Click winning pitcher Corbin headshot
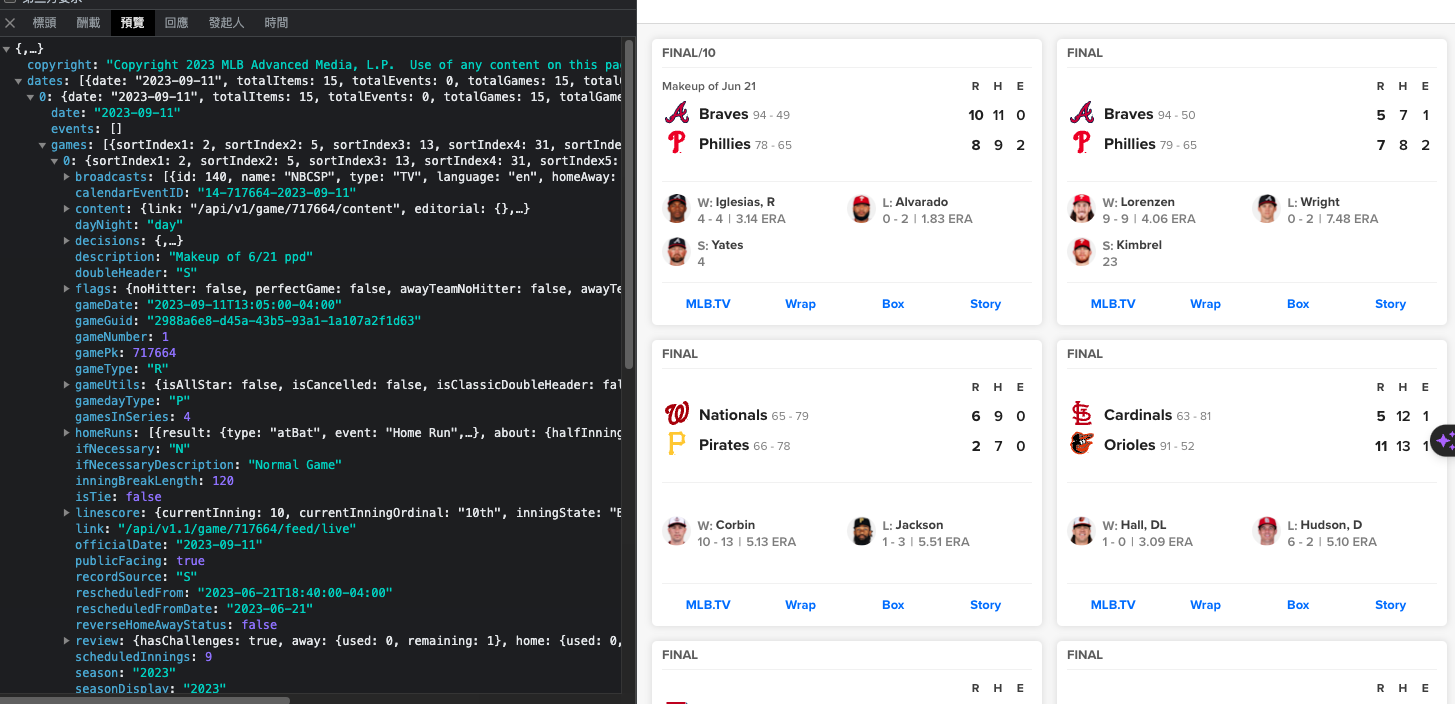Screen dimensions: 1455x704 677,531
